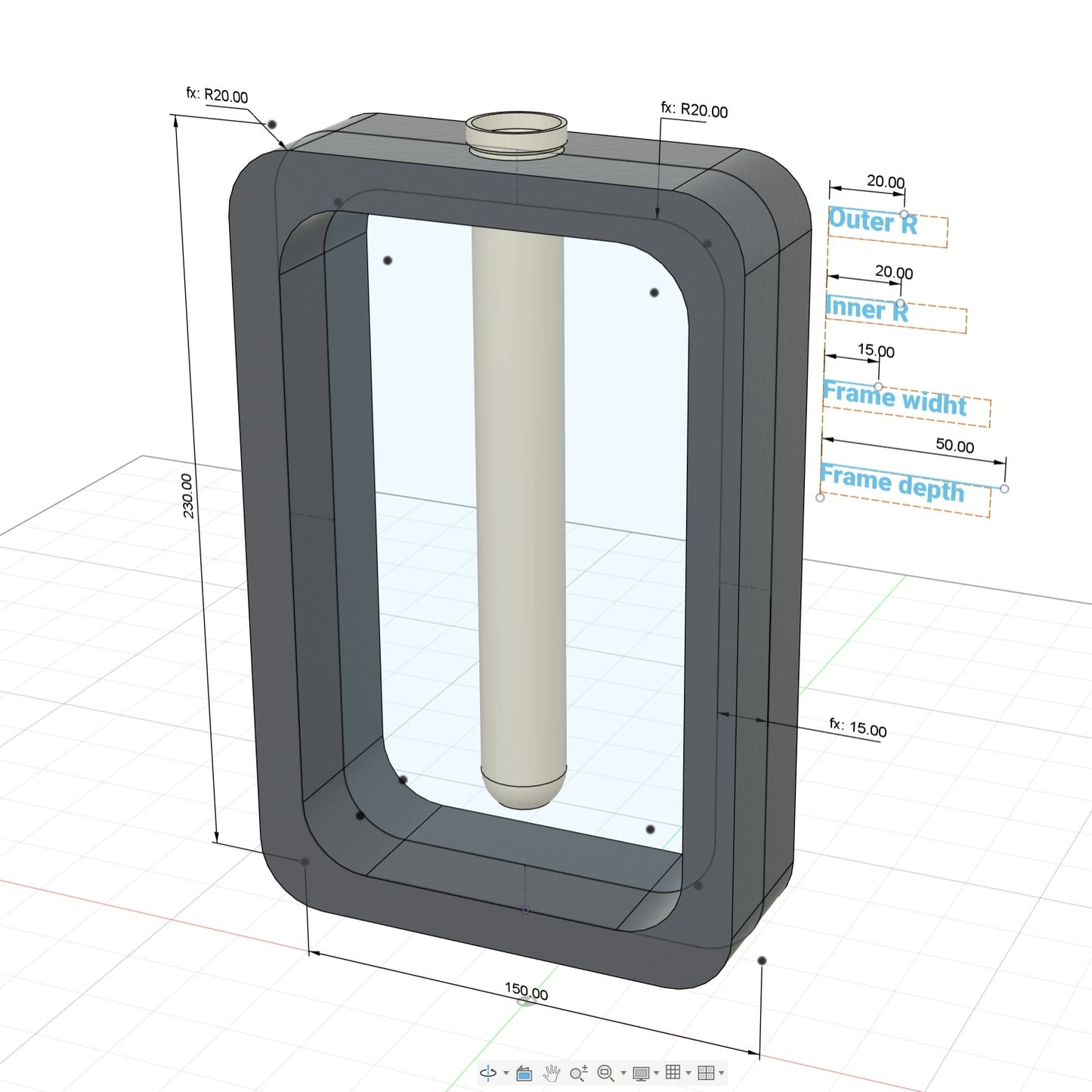Select the Inner R text label
Viewport: 1092px width, 1092px height.
pos(867,309)
